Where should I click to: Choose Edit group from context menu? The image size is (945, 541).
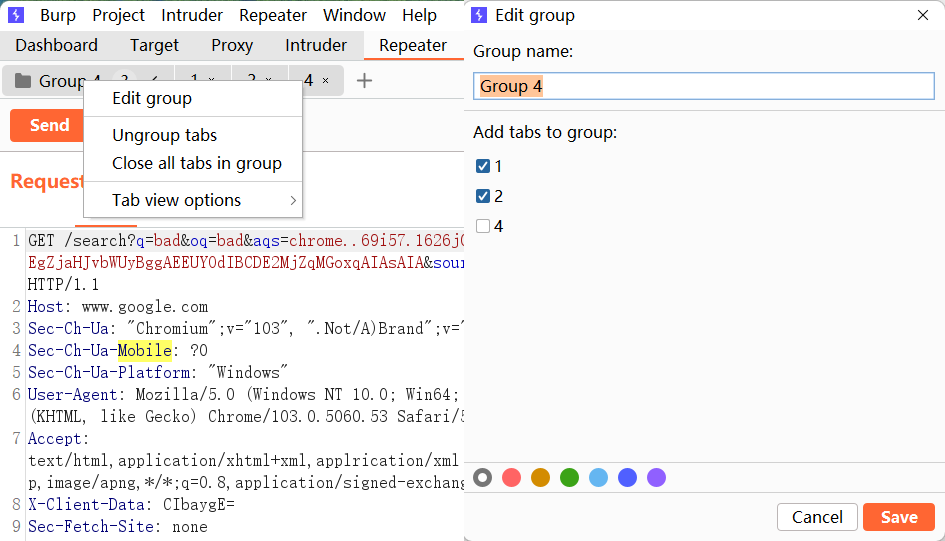[193, 98]
